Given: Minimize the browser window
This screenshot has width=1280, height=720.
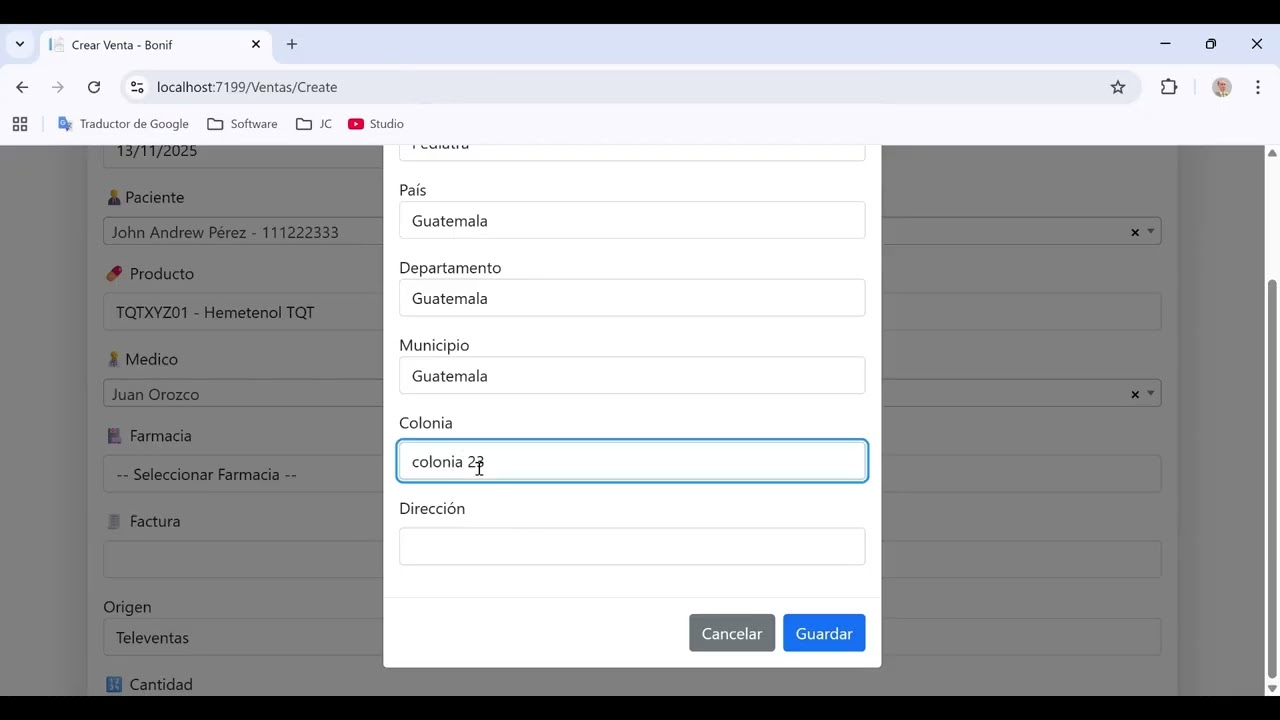Looking at the screenshot, I should coord(1165,44).
